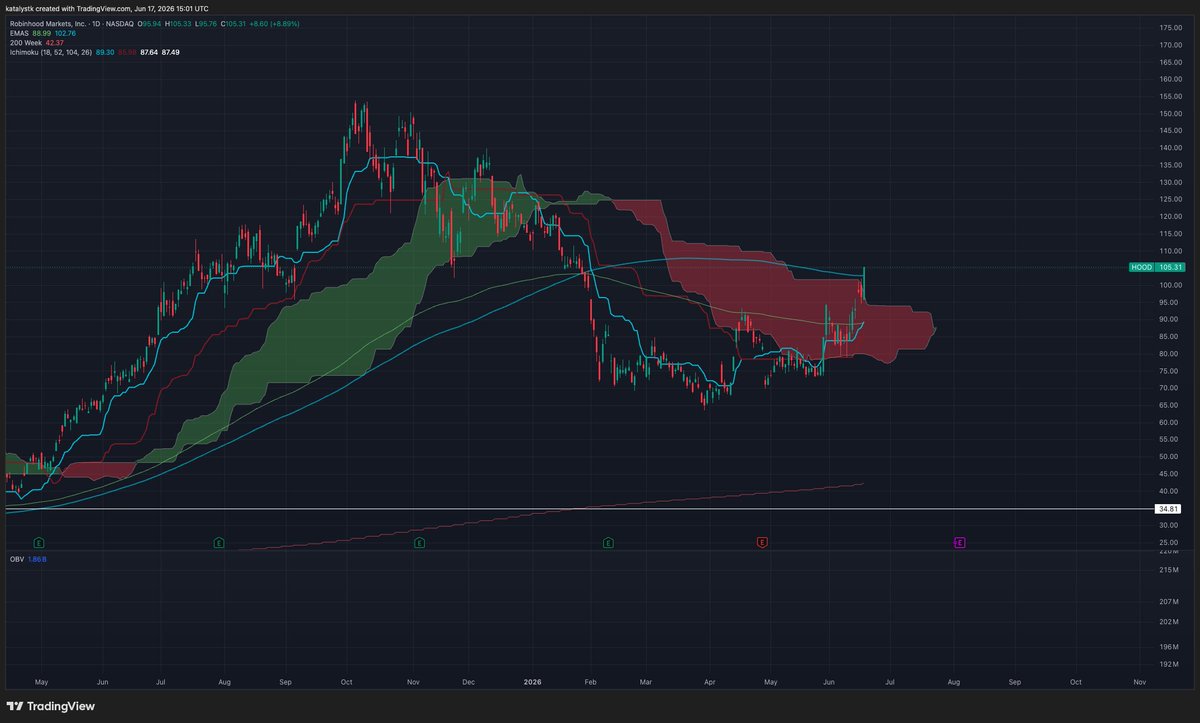
Task: Click the 207M OBV axis label
Action: 1169,601
